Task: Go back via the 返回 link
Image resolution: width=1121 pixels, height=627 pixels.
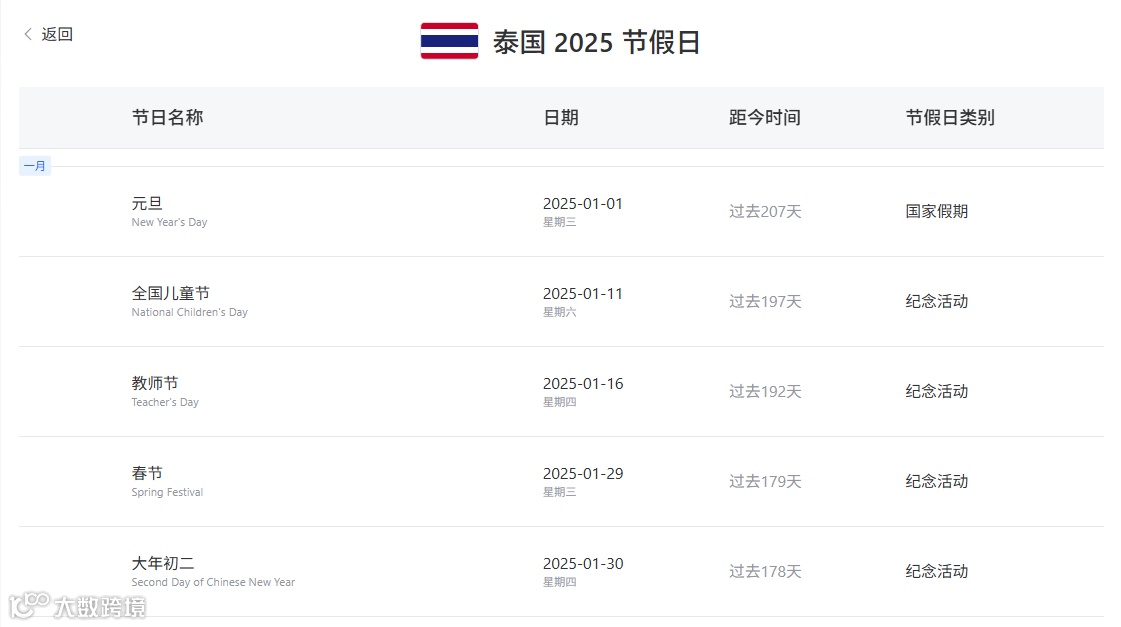Action: 57,34
